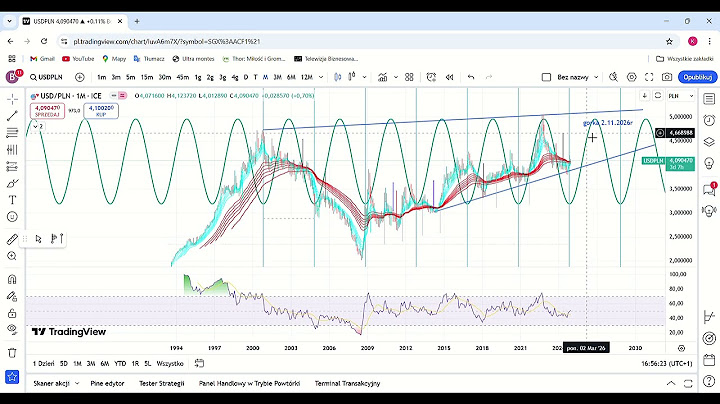The width and height of the screenshot is (720, 404).
Task: Take a chart snapshot with camera icon
Action: (667, 77)
